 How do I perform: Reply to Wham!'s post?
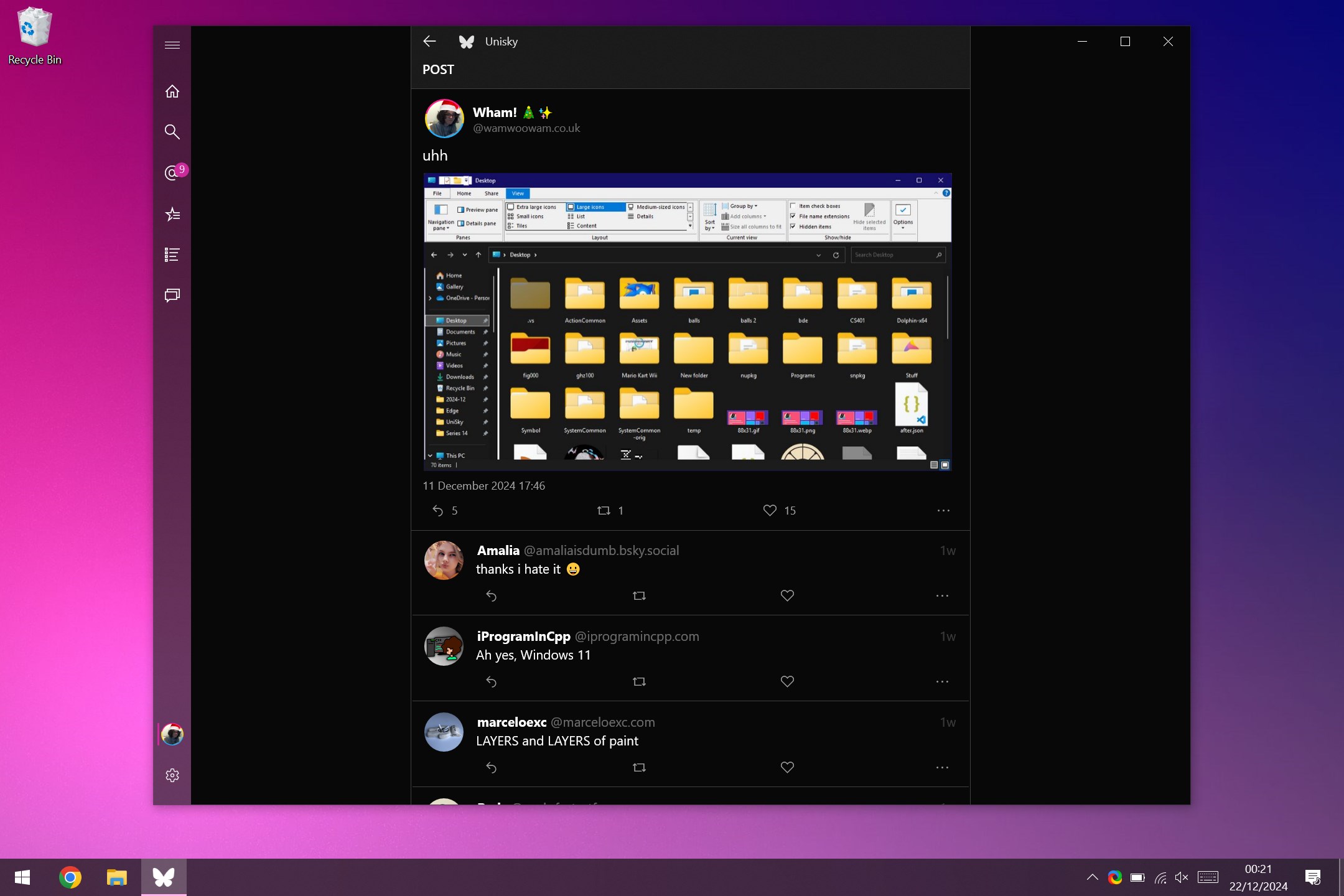437,510
